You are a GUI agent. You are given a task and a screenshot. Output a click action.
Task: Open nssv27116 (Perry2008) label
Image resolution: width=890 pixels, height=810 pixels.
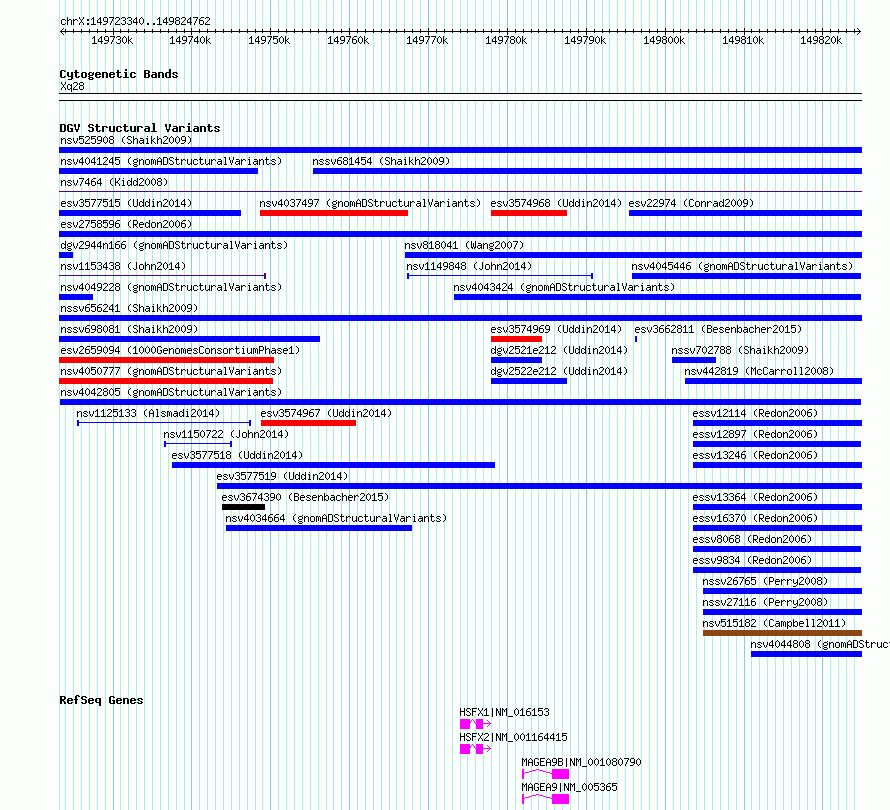(765, 602)
